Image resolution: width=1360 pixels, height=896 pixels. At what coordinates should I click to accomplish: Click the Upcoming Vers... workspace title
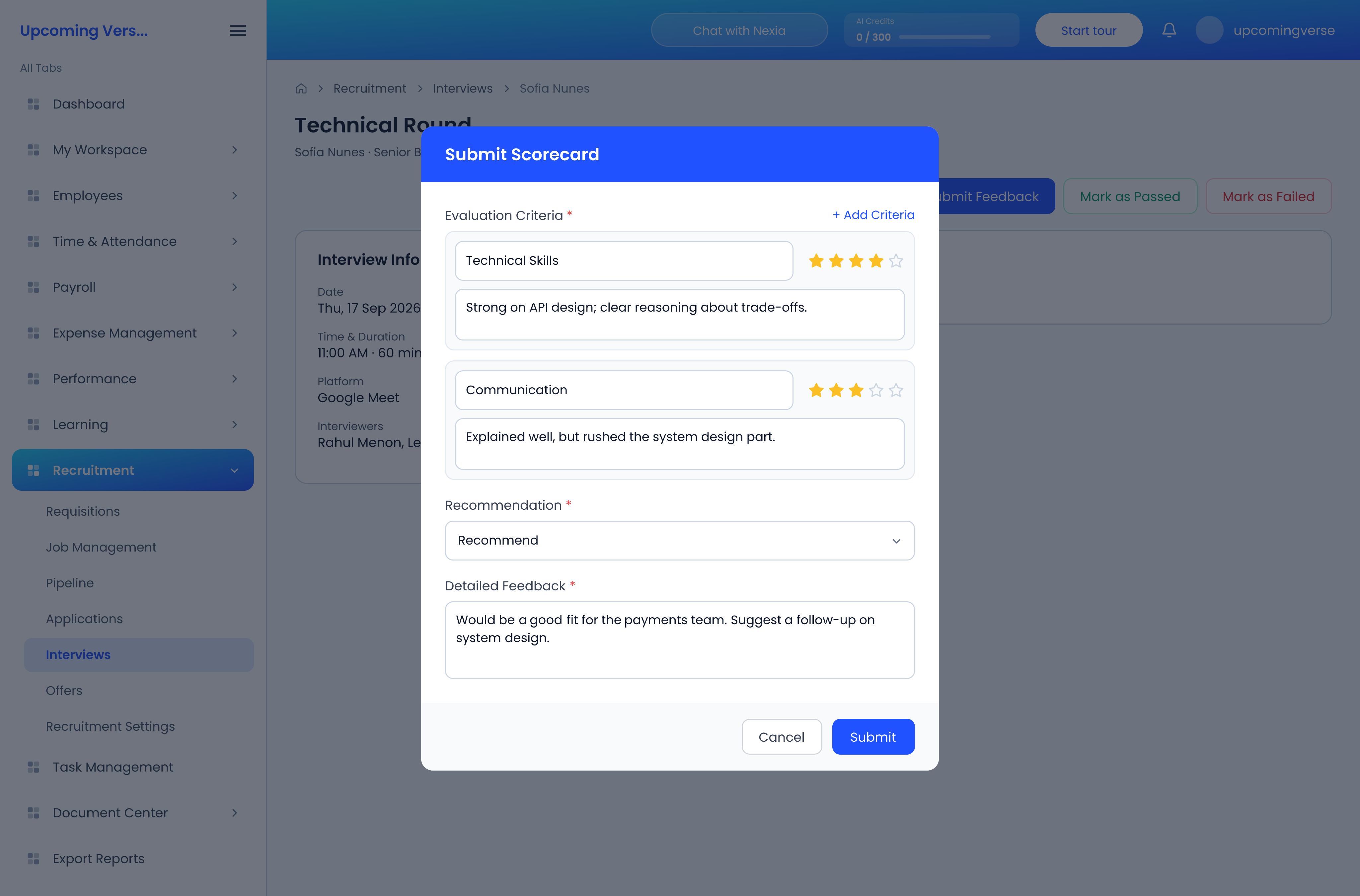(84, 30)
